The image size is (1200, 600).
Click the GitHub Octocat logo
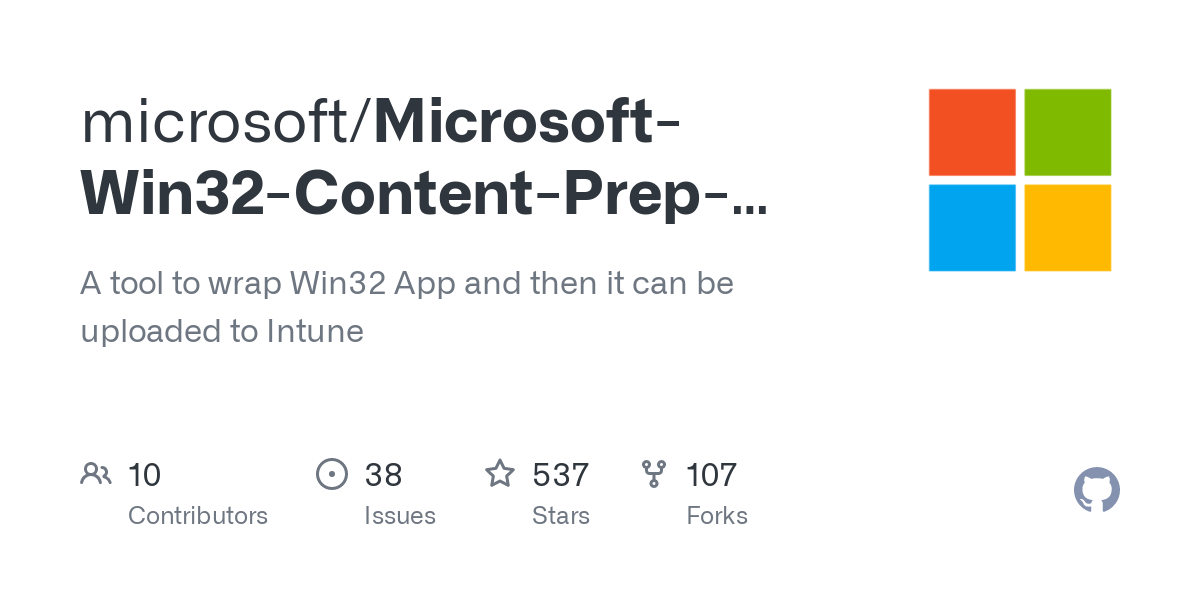pos(1097,490)
